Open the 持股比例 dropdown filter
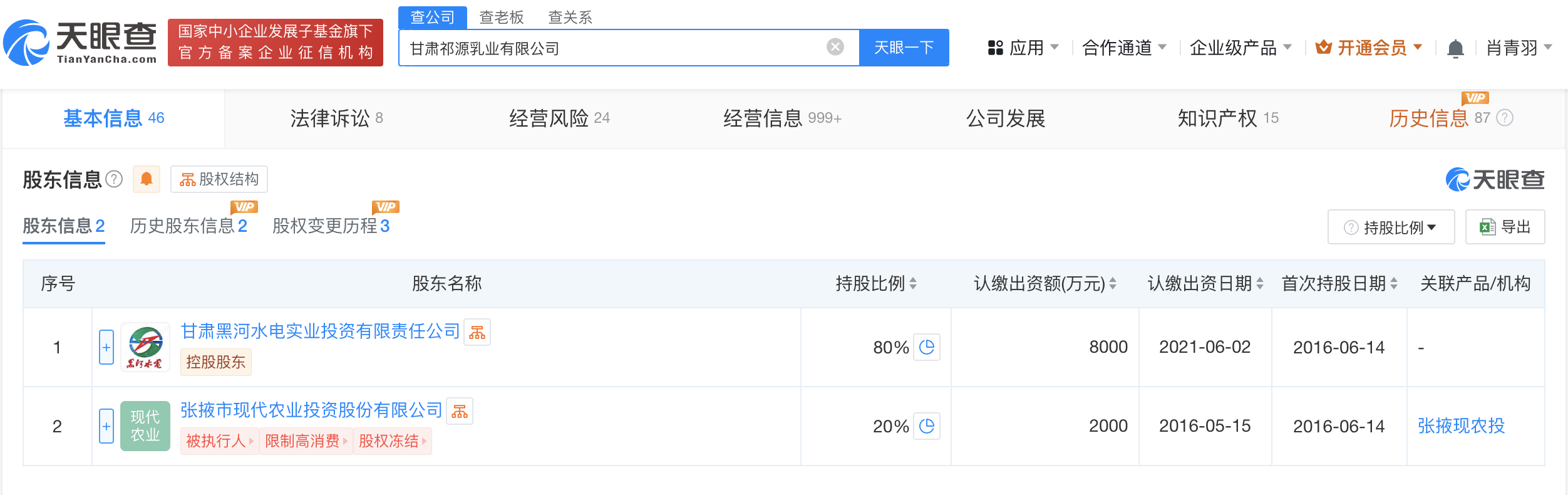This screenshot has height=495, width=1568. click(x=1391, y=227)
